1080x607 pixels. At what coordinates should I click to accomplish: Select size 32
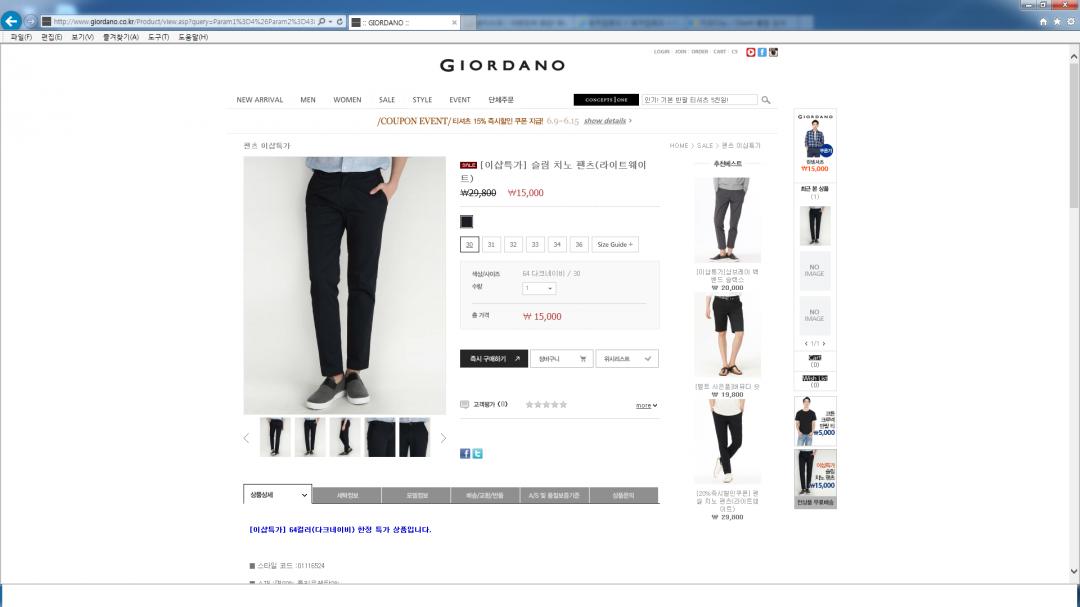513,245
